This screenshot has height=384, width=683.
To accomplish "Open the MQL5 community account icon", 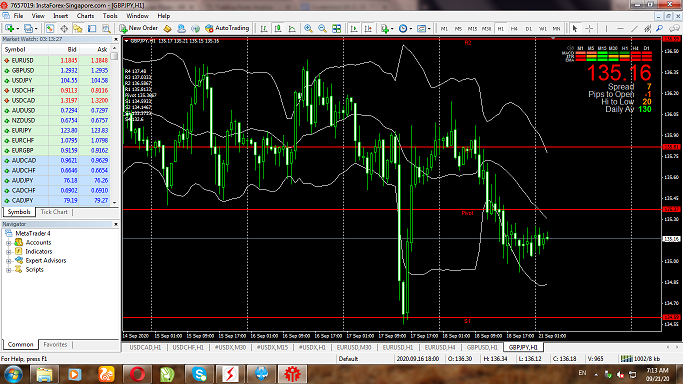I will pos(181,28).
